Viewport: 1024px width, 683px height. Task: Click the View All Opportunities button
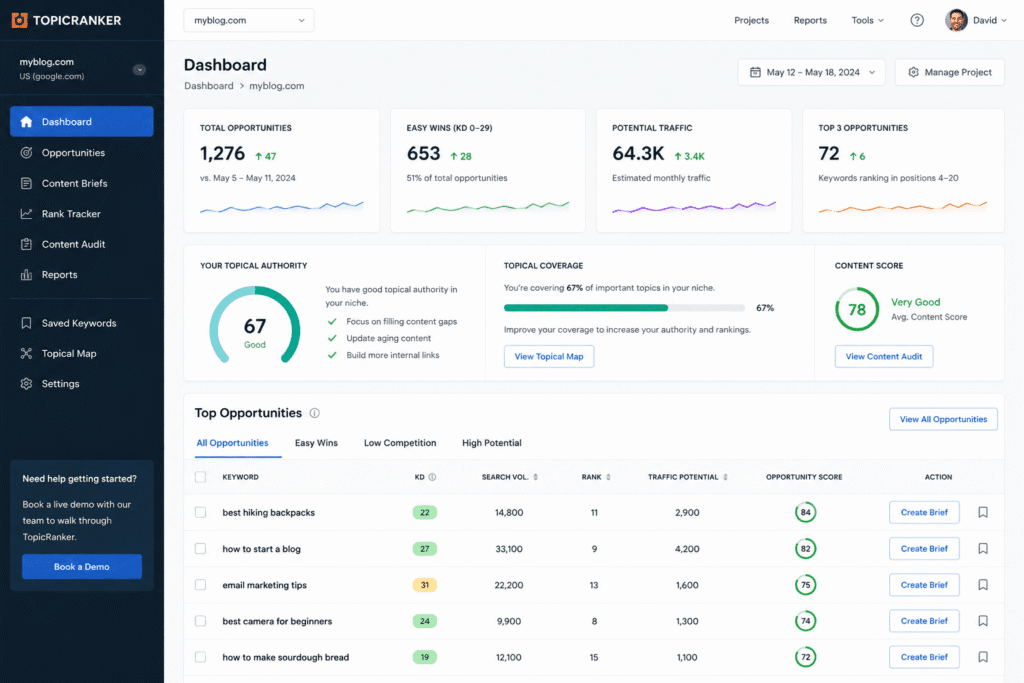click(x=943, y=419)
